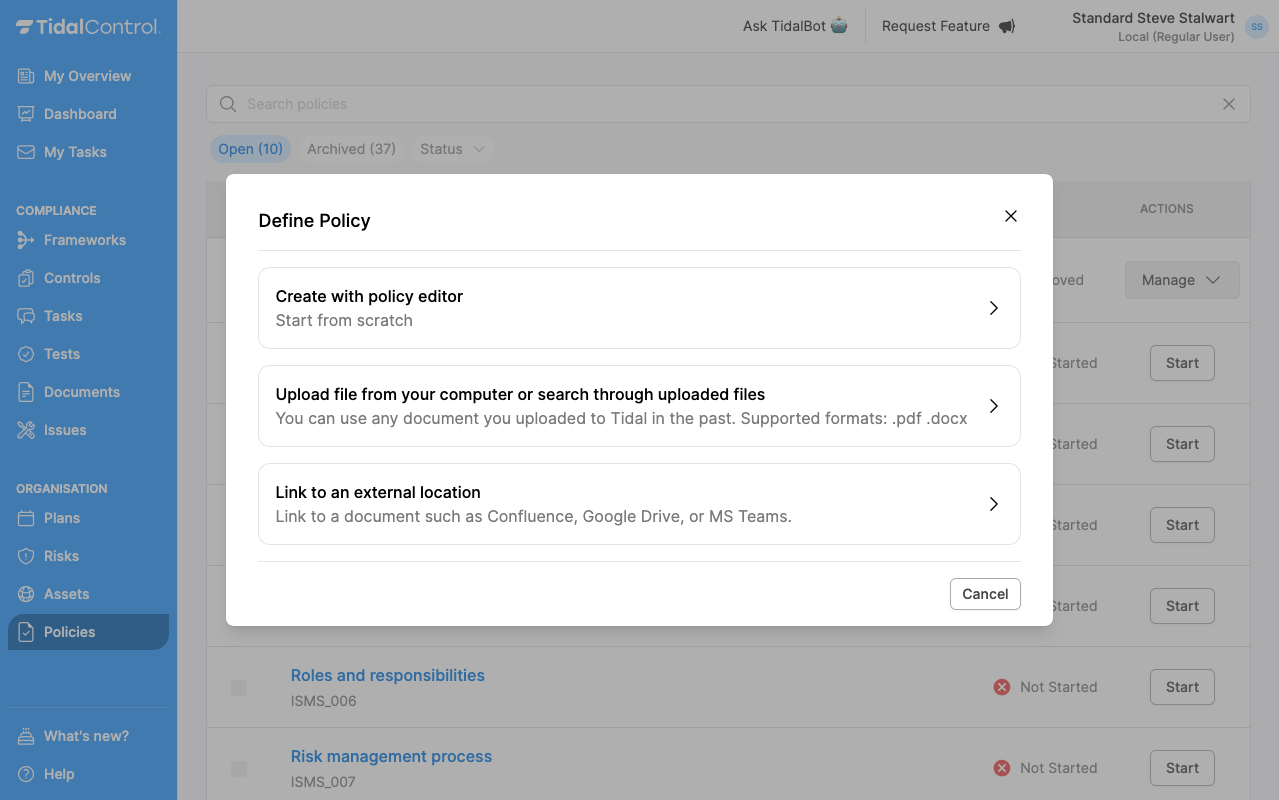Switch to the Archived policies tab
The width and height of the screenshot is (1279, 800).
point(351,148)
